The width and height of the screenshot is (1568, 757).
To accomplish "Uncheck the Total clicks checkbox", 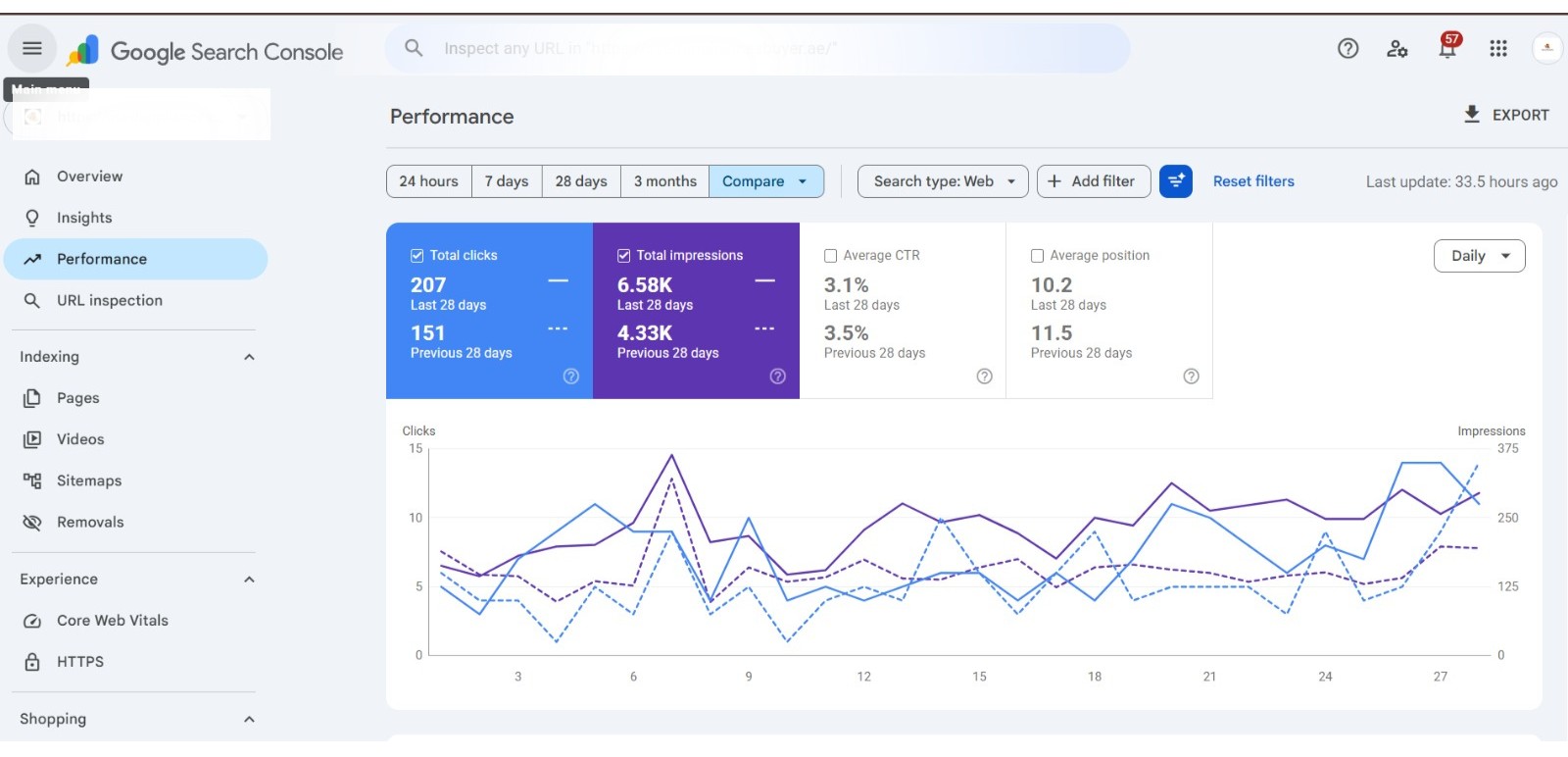I will pos(417,256).
